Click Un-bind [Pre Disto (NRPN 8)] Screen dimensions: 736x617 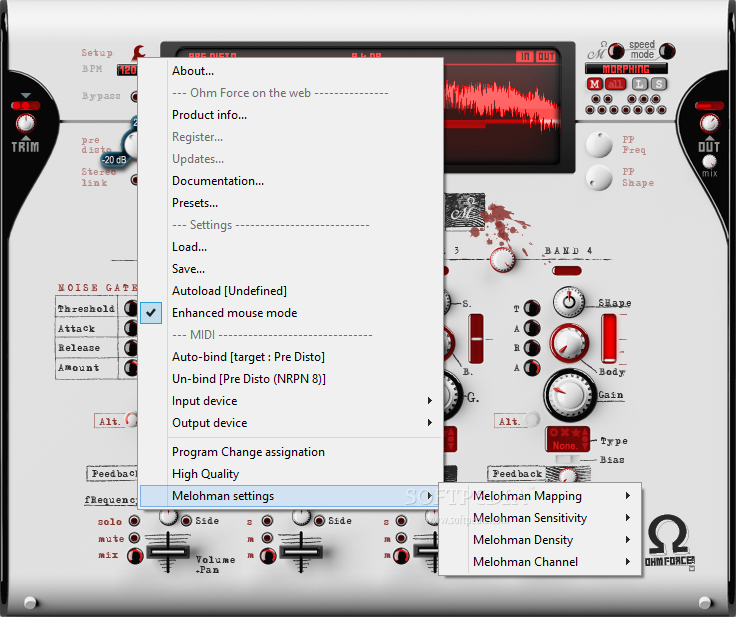coord(292,378)
